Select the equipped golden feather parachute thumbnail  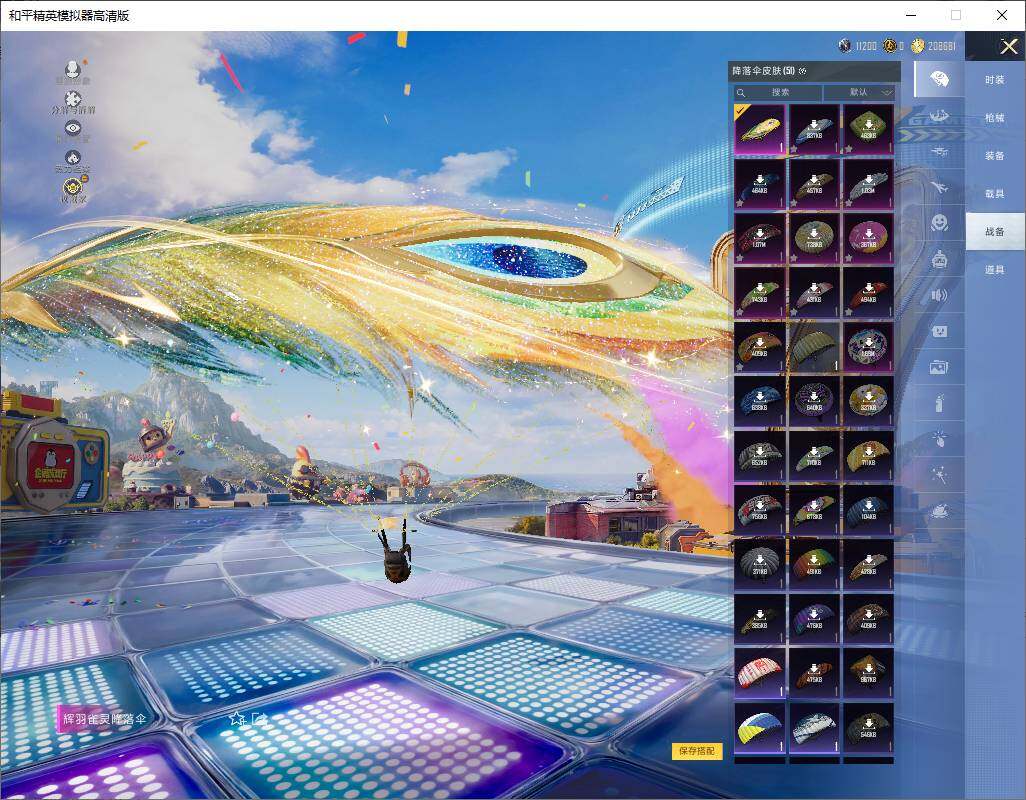pos(760,130)
